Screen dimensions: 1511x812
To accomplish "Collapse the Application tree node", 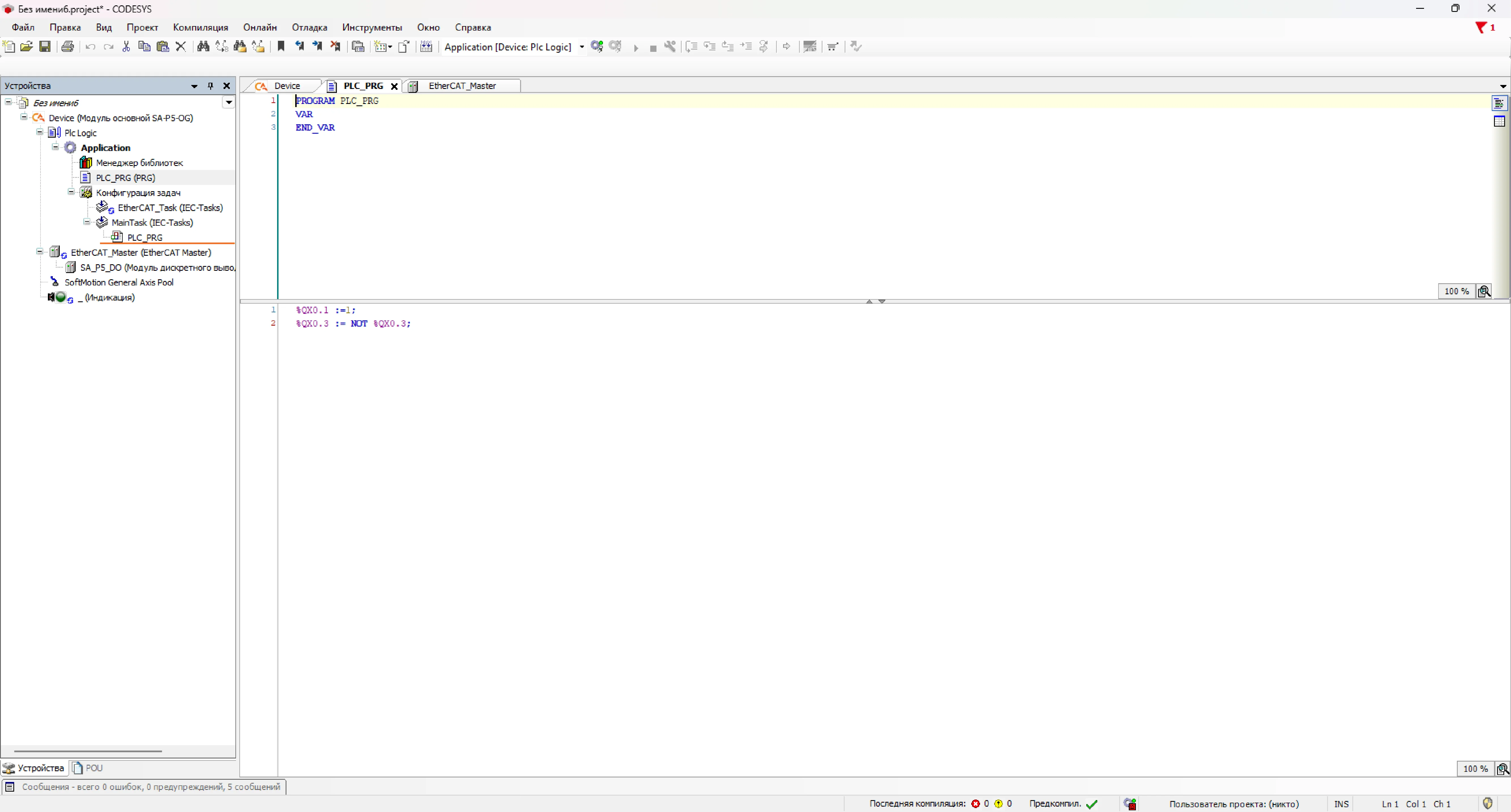I will pyautogui.click(x=56, y=147).
